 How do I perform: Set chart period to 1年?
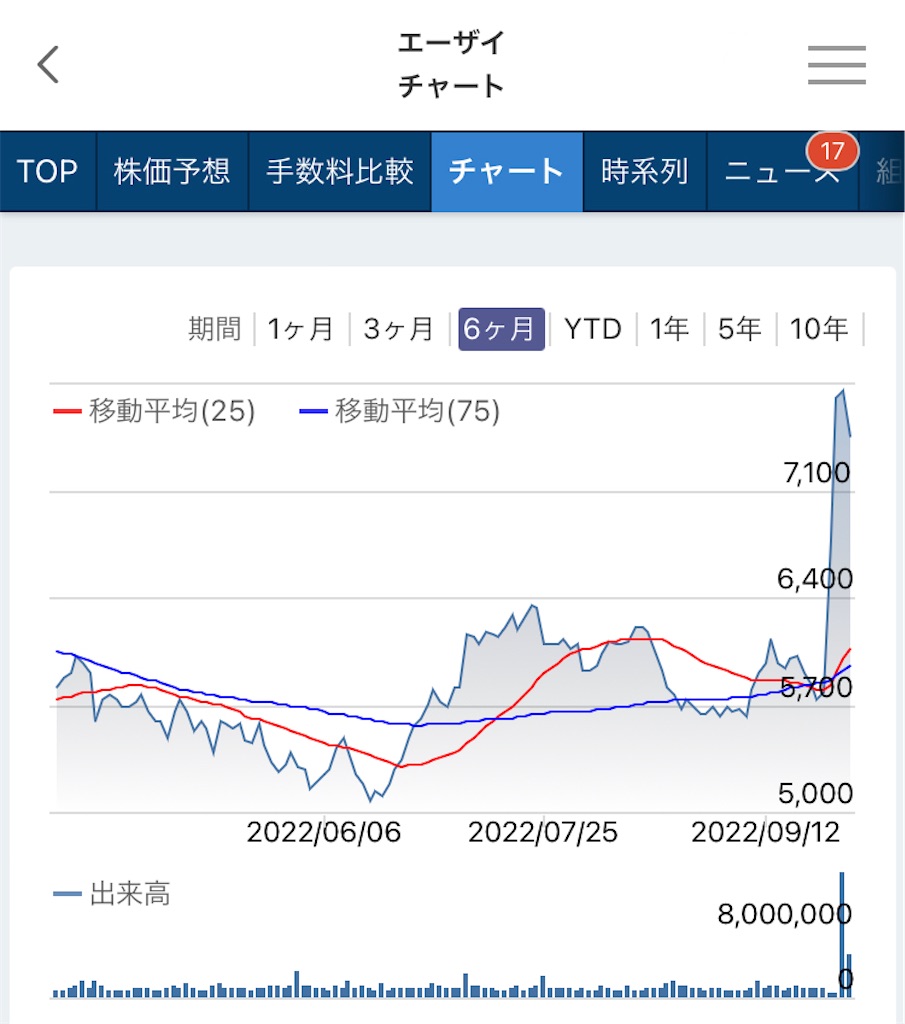click(x=669, y=329)
